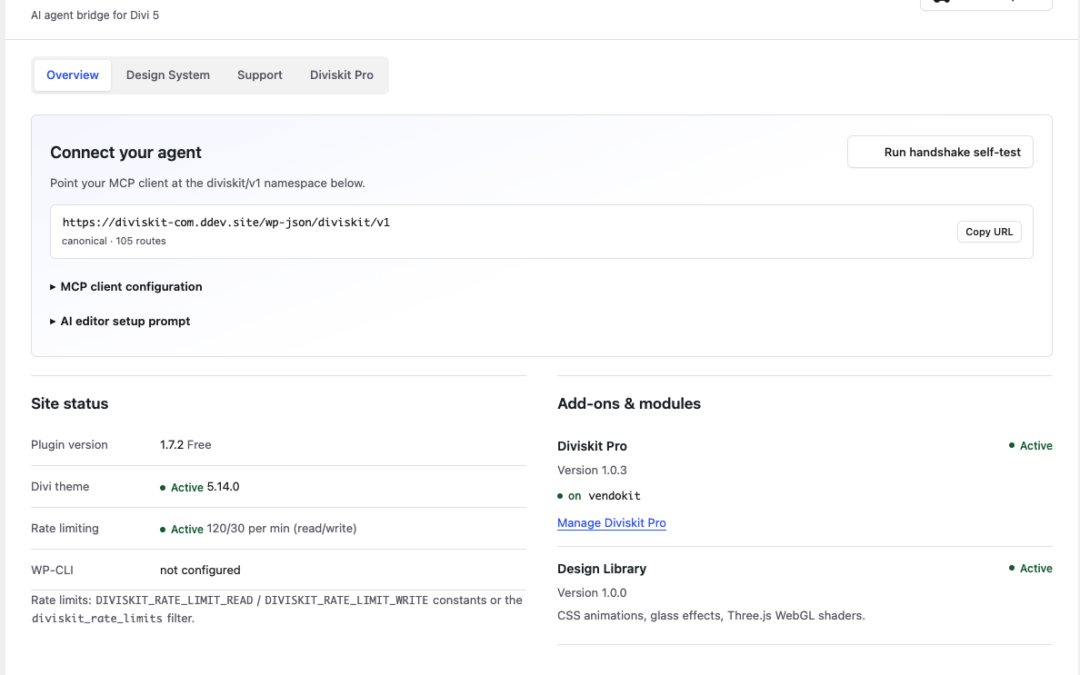Open the Design System tab
1080x675 pixels.
(x=167, y=75)
